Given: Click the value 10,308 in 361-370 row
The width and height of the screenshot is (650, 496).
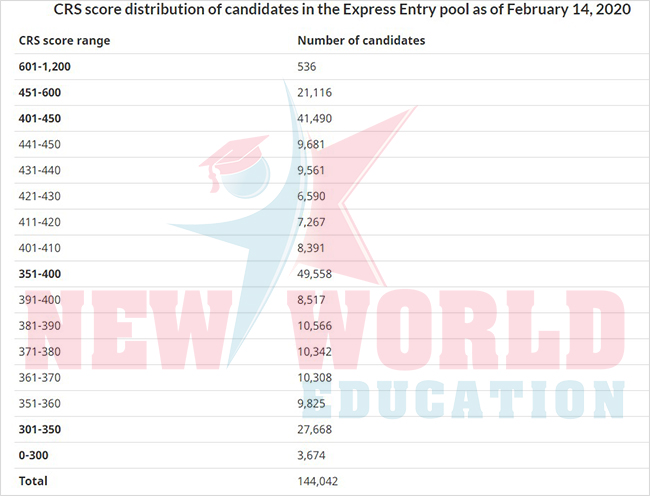Looking at the screenshot, I should (315, 377).
